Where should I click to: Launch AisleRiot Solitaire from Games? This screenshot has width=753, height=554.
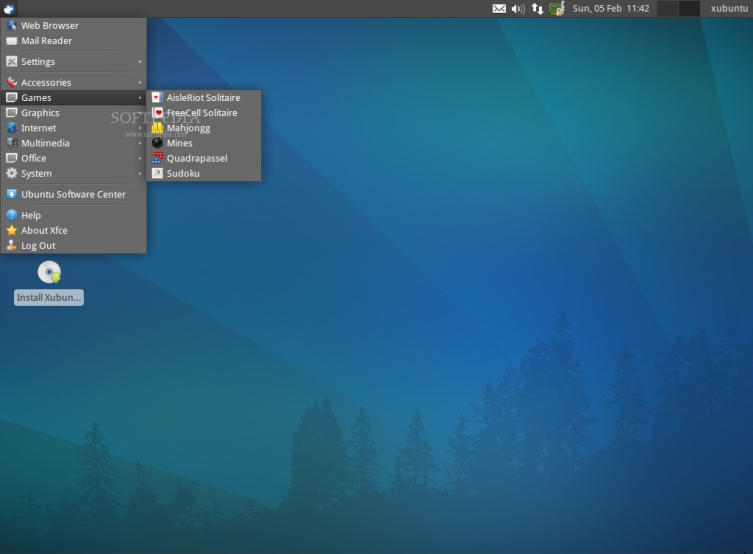[204, 97]
